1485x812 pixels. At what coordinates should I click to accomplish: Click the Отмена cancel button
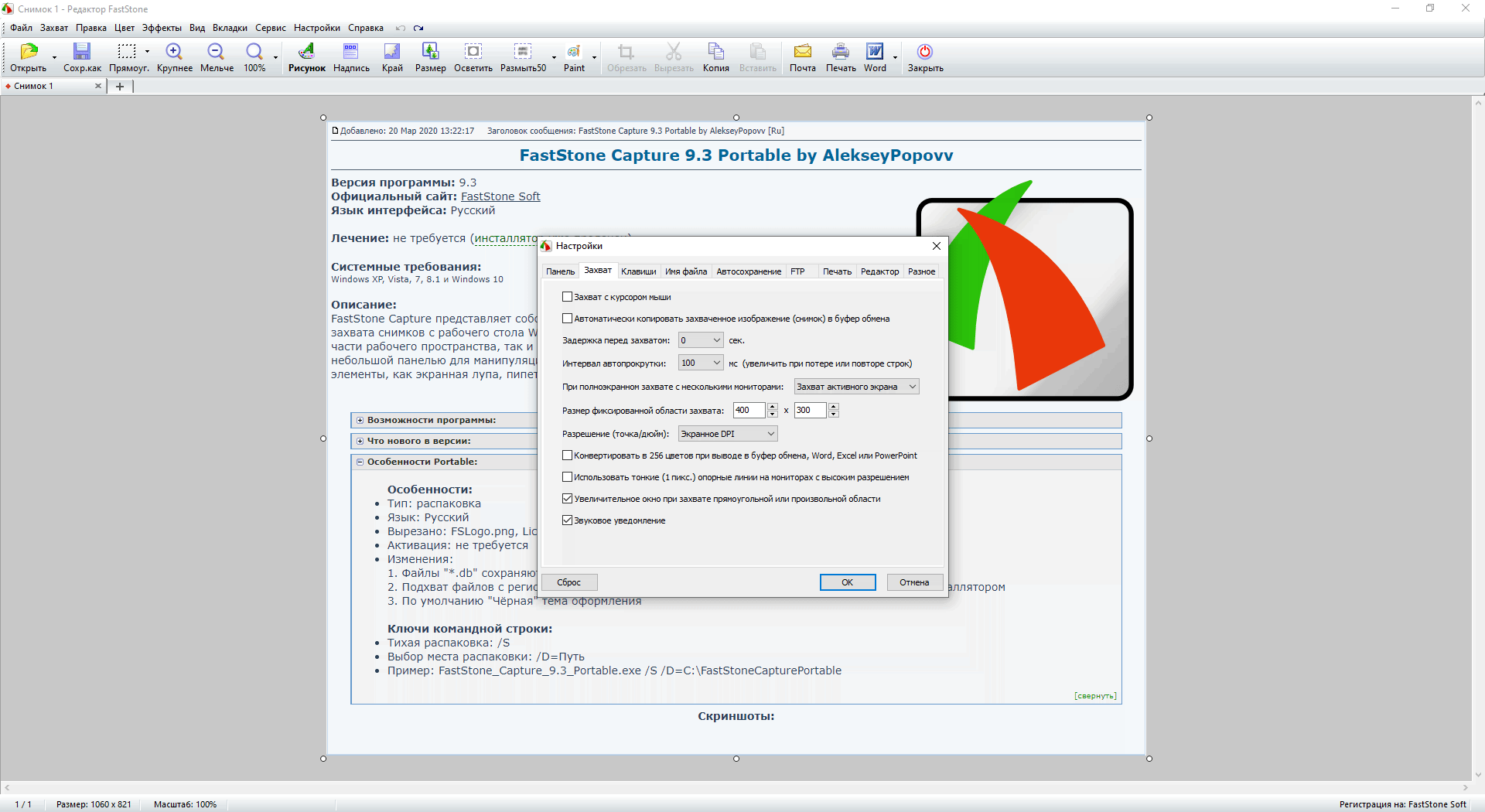tap(914, 582)
